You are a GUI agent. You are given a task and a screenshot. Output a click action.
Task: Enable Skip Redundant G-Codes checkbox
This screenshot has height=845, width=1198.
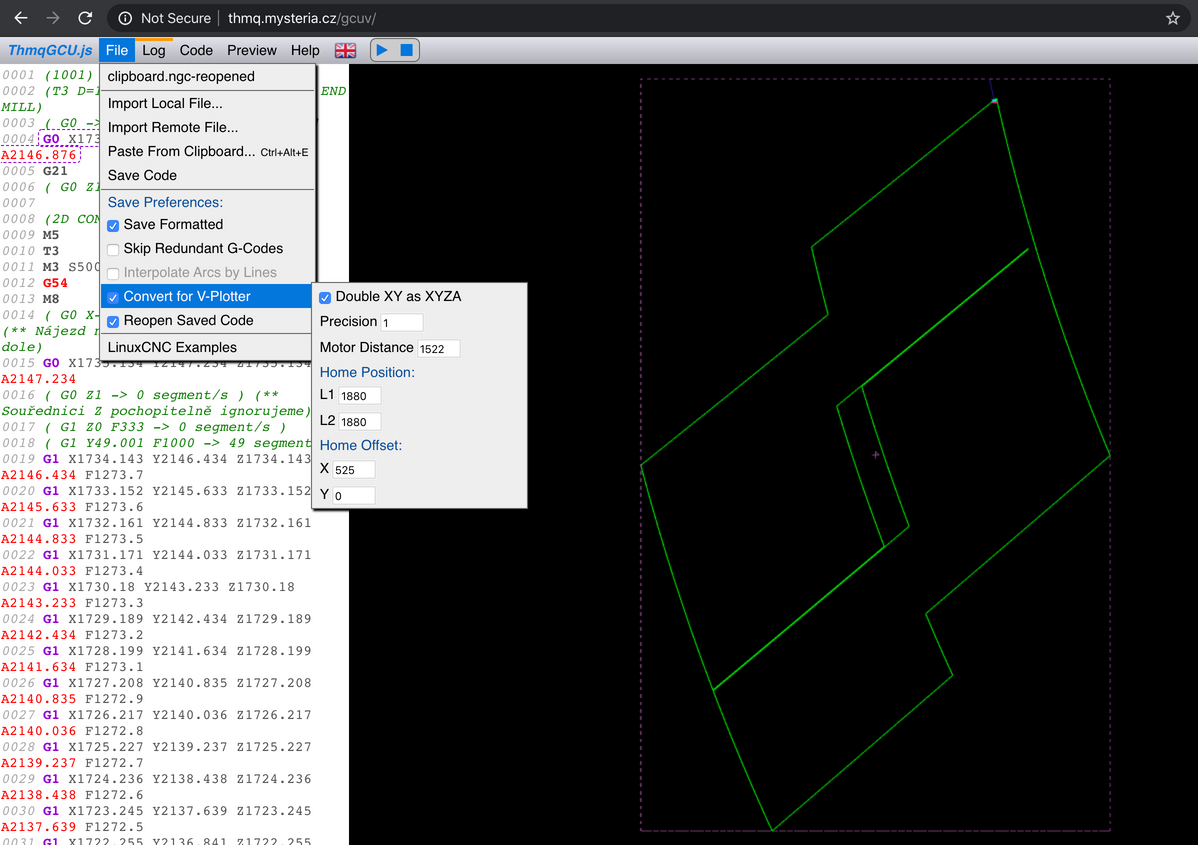(113, 249)
